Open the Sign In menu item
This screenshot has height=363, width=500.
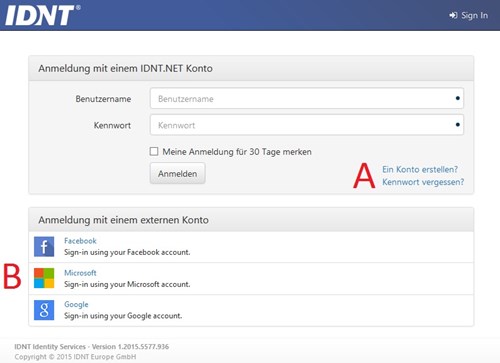469,15
